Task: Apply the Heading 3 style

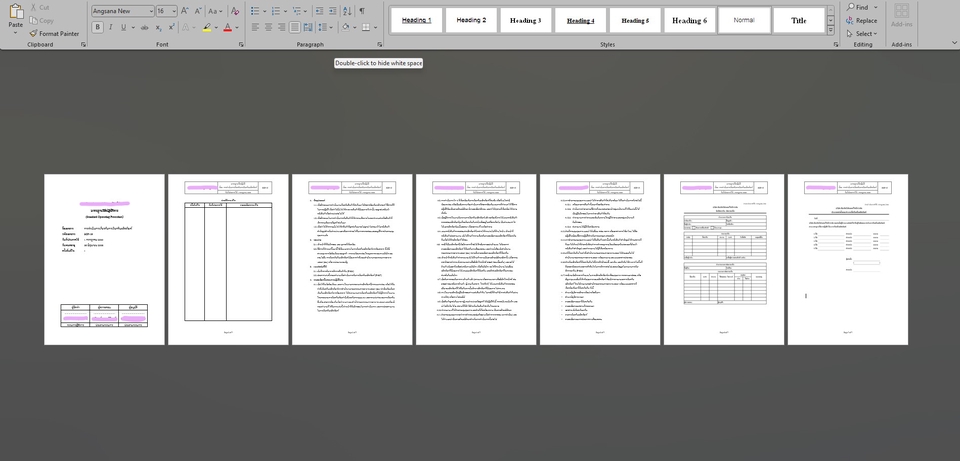Action: point(525,20)
